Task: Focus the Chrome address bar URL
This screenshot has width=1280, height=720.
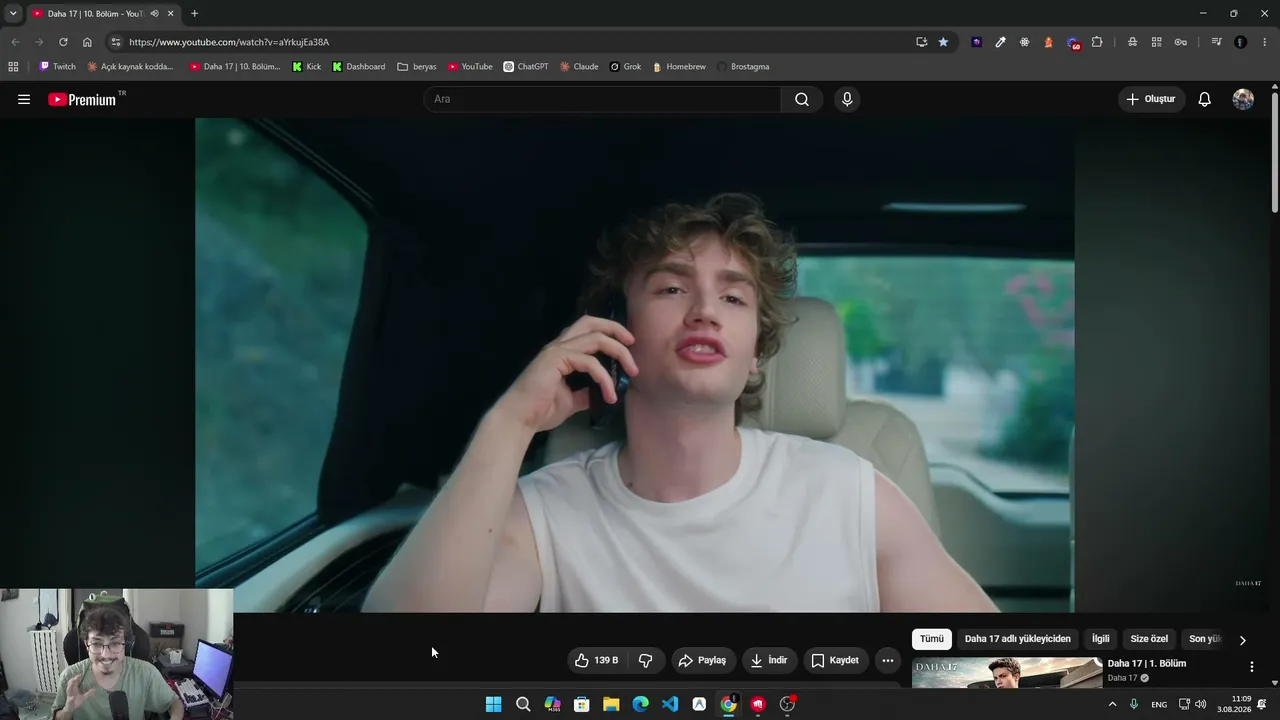Action: point(229,42)
